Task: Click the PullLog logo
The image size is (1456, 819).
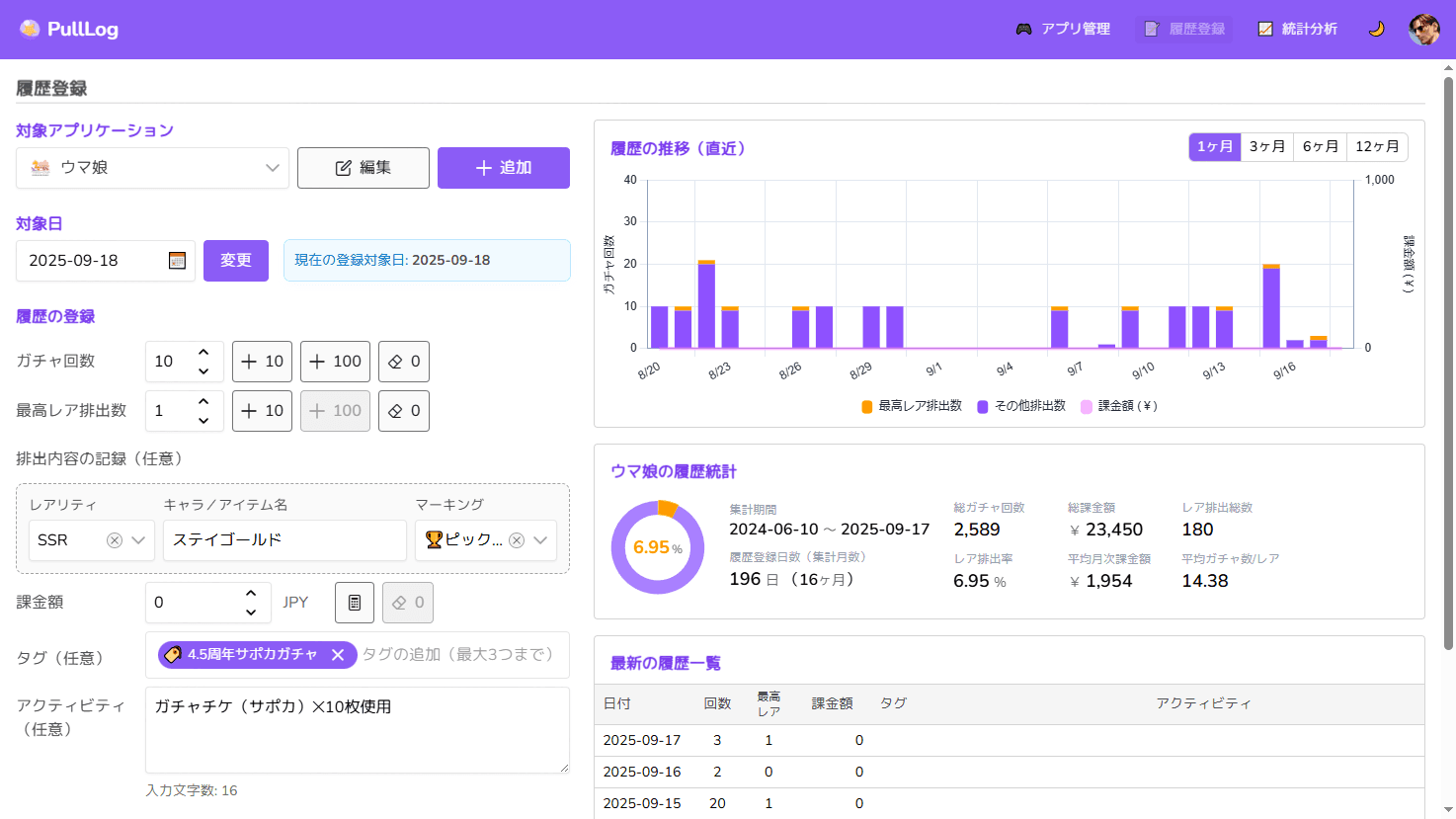Action: point(69,30)
